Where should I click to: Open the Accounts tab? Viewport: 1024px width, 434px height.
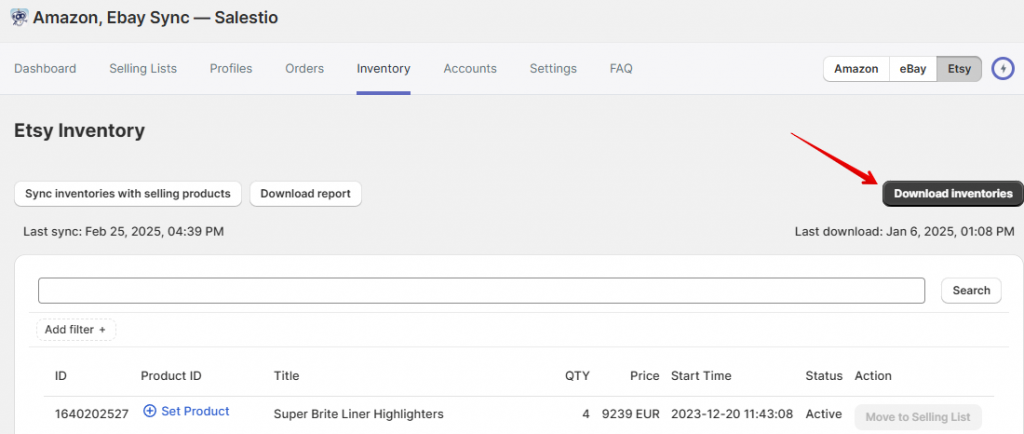470,69
